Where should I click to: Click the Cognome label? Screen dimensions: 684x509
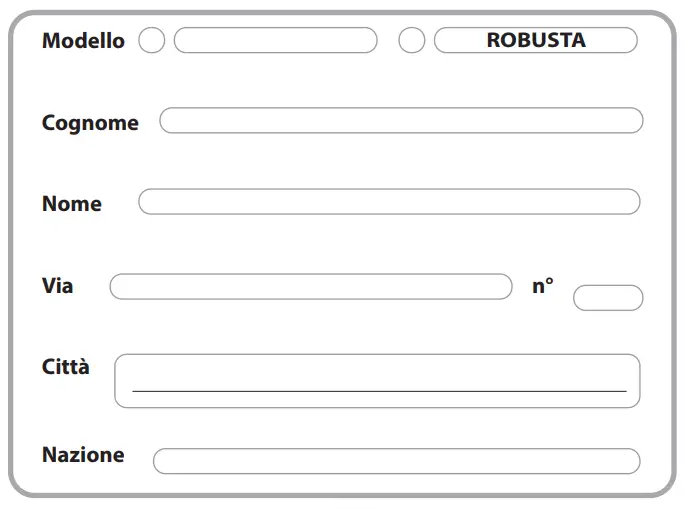pos(90,123)
